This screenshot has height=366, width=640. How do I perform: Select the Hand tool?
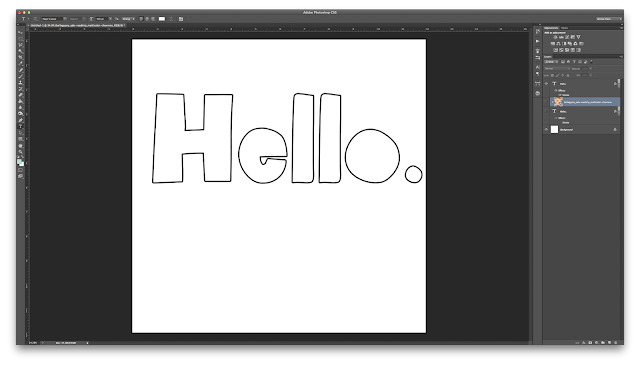tap(21, 146)
